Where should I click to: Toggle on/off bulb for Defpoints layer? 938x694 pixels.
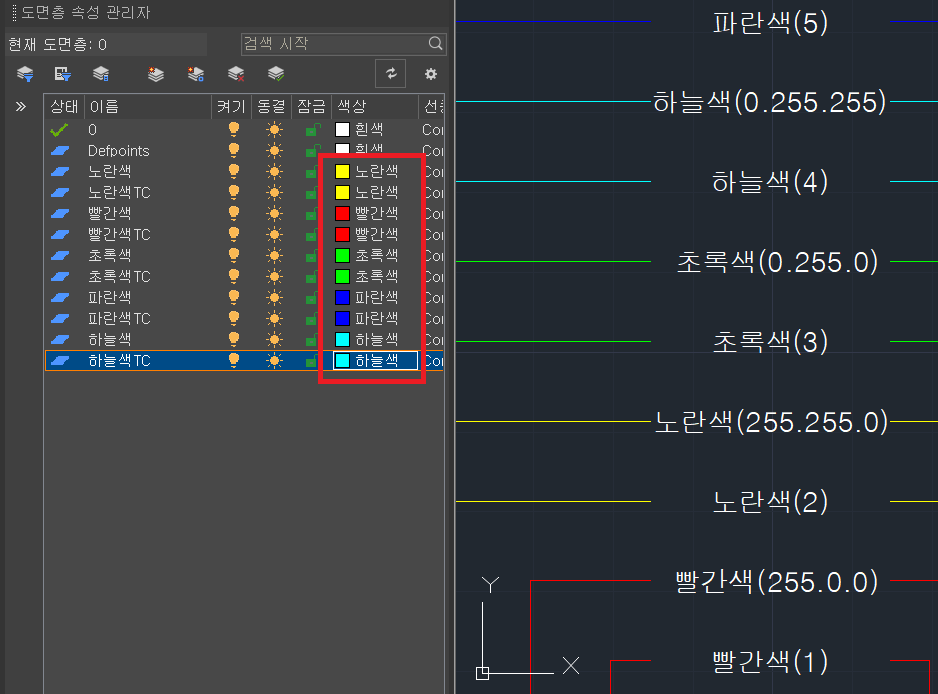[x=234, y=150]
